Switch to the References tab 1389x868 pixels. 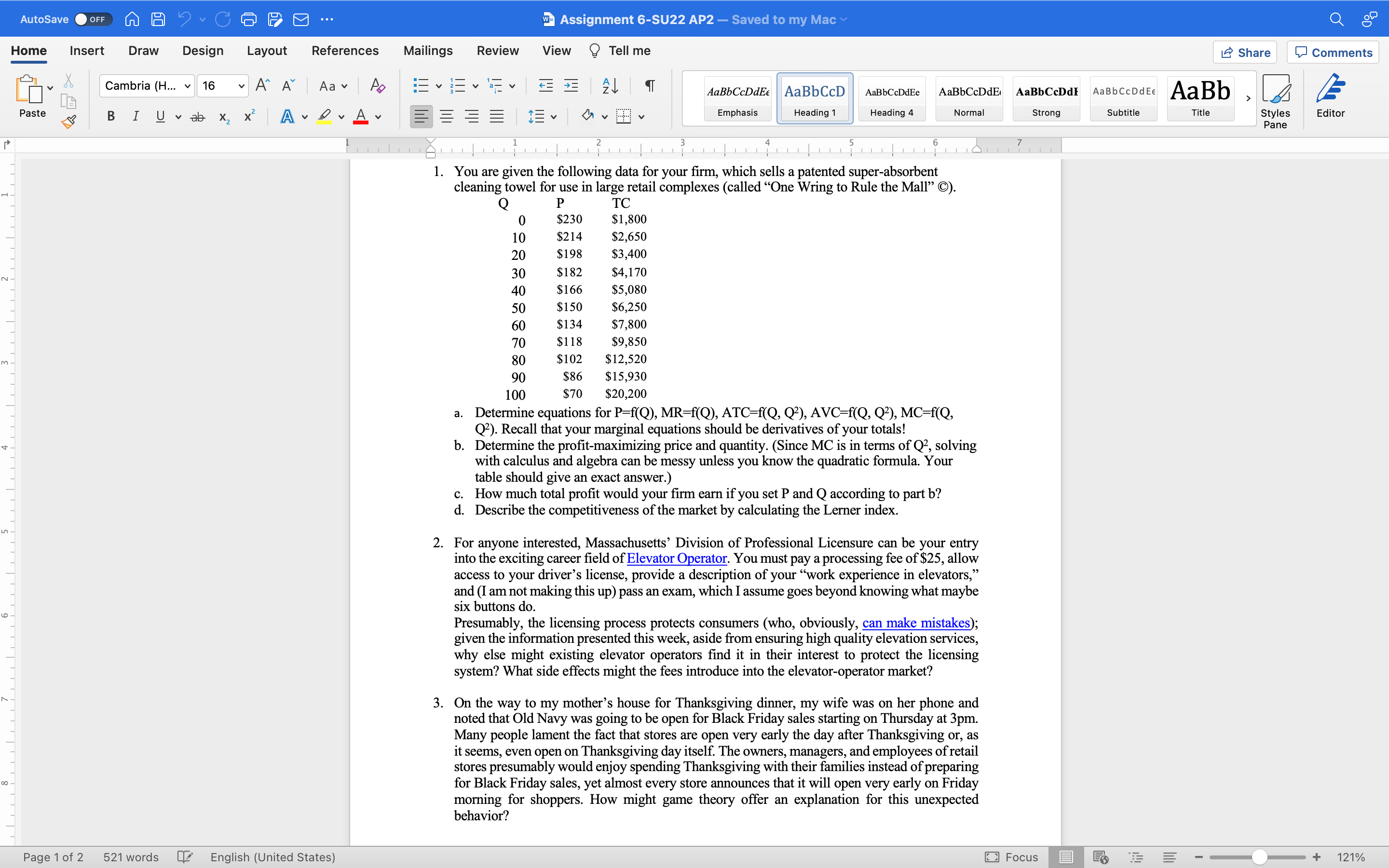(344, 51)
